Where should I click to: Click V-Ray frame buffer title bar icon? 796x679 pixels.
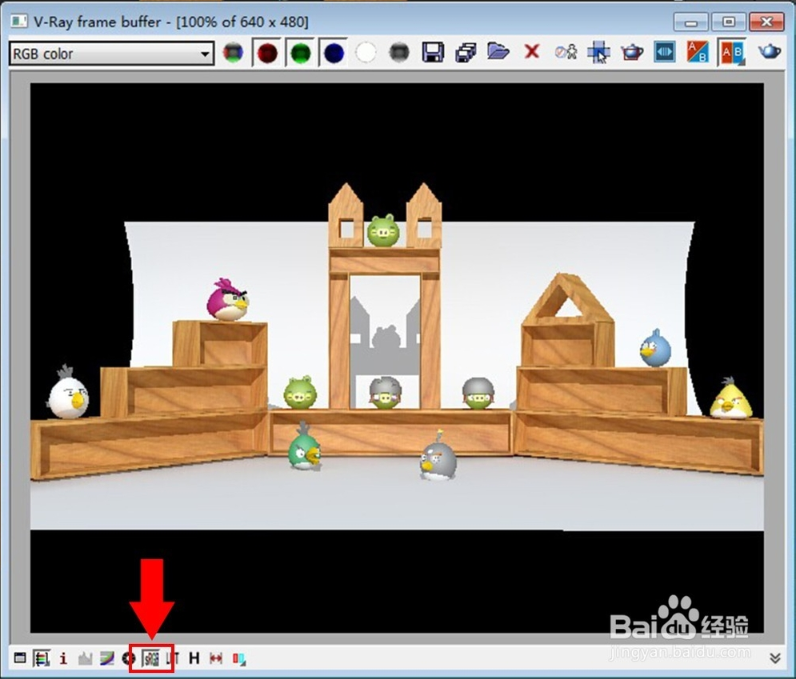19,21
